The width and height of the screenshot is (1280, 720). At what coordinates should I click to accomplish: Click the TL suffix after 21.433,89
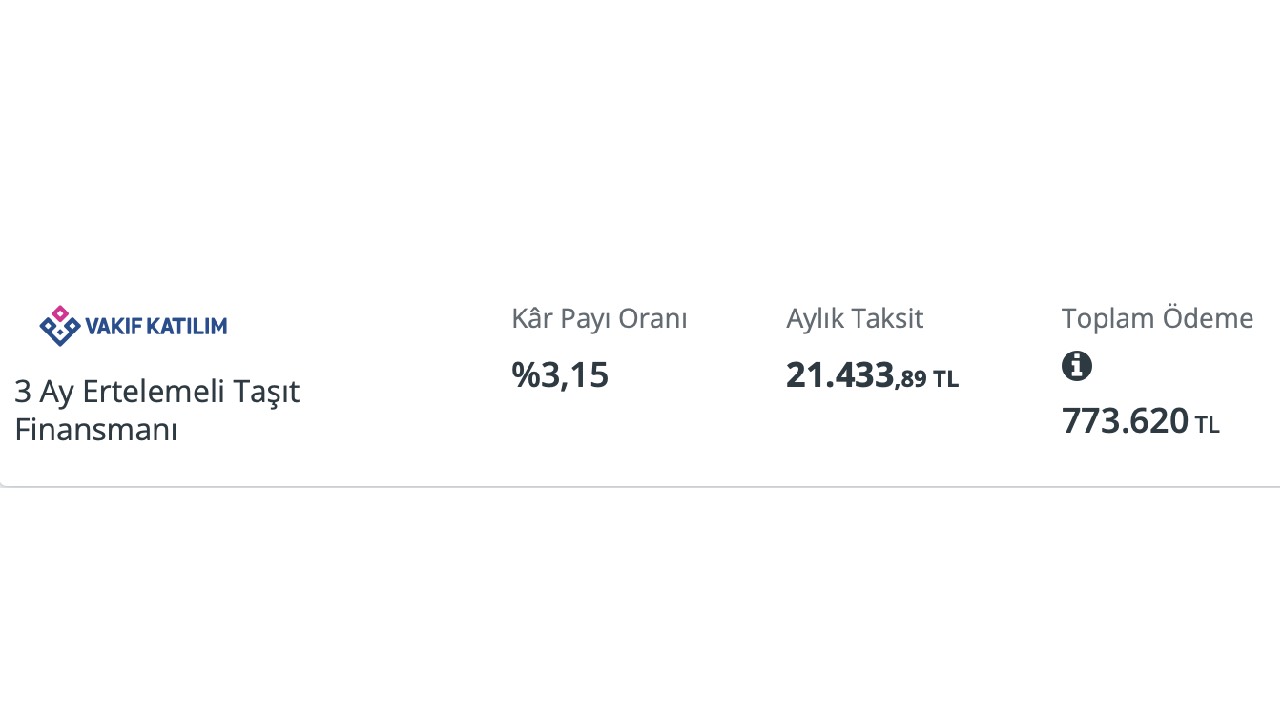946,380
